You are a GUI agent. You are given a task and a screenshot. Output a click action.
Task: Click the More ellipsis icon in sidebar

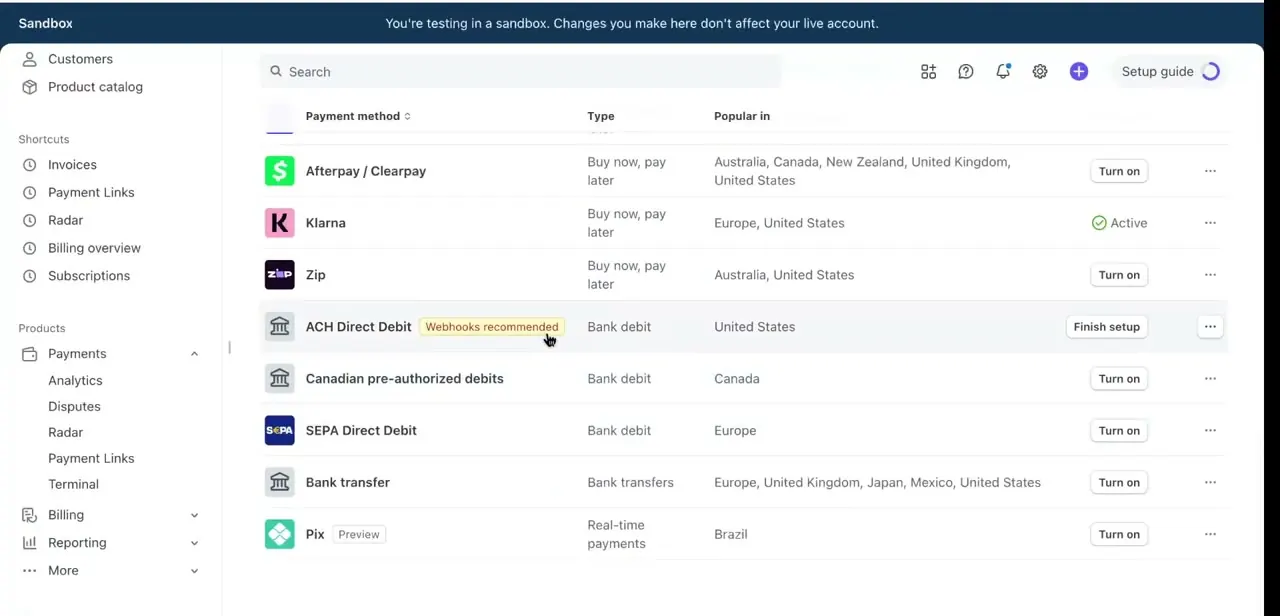pyautogui.click(x=30, y=571)
